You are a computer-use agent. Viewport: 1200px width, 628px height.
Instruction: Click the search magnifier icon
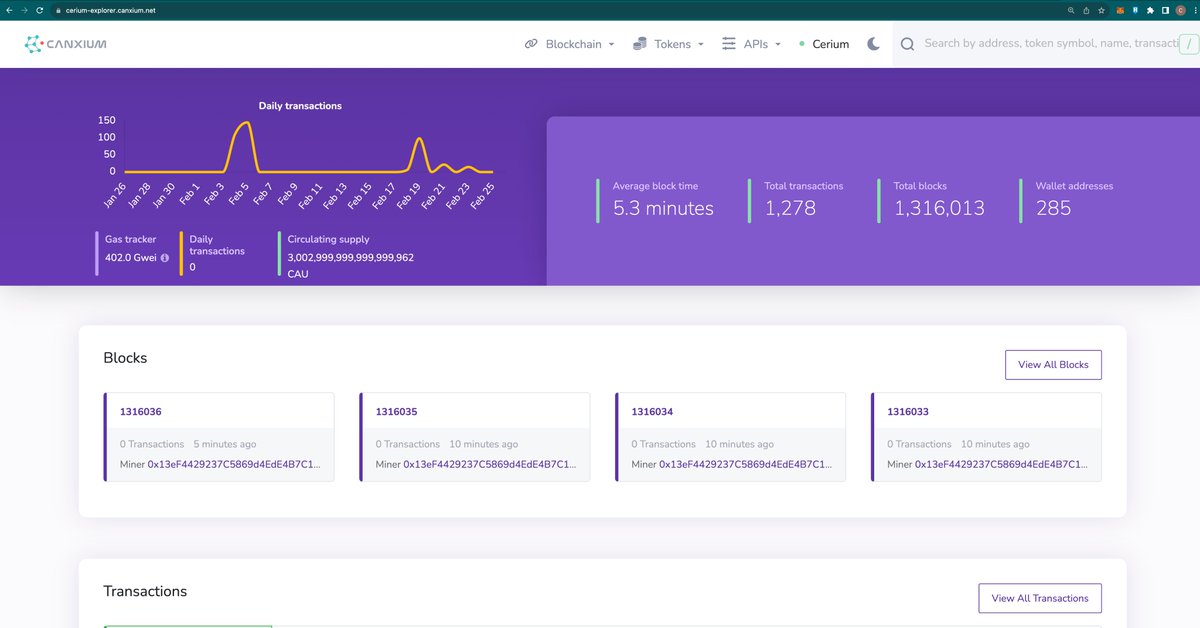tap(907, 44)
